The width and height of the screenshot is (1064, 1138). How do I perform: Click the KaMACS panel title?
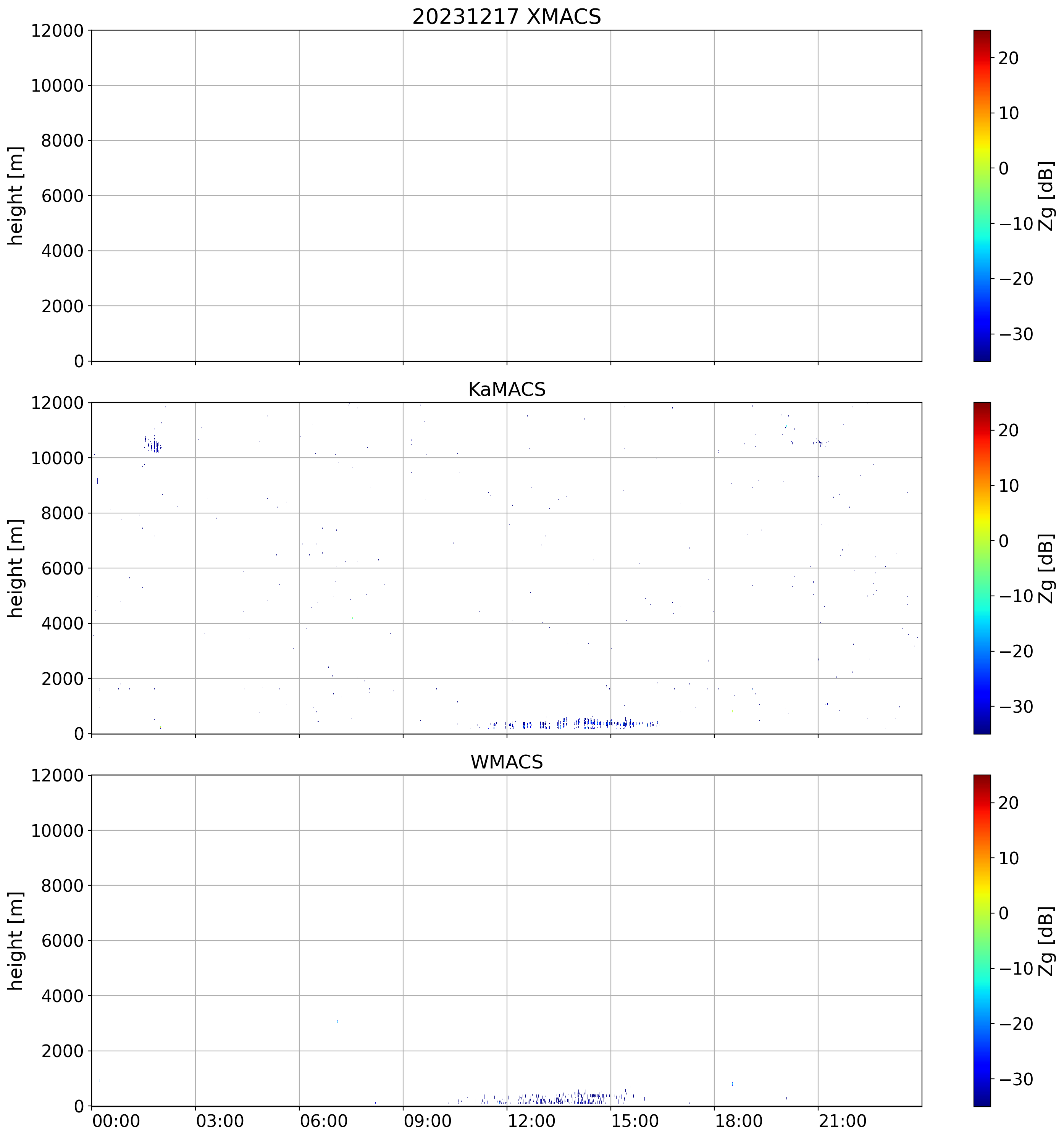point(506,389)
